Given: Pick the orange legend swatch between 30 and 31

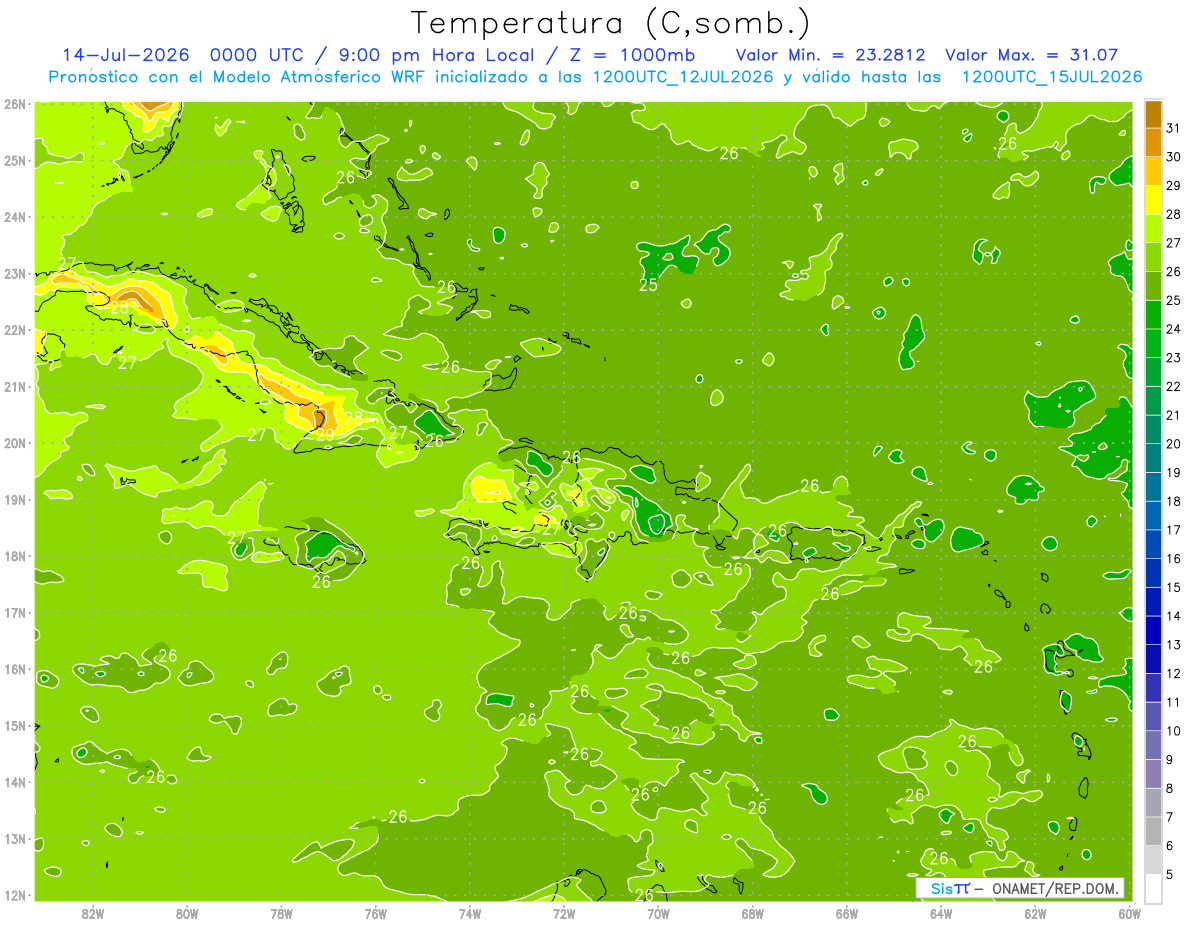Looking at the screenshot, I should click(1153, 142).
